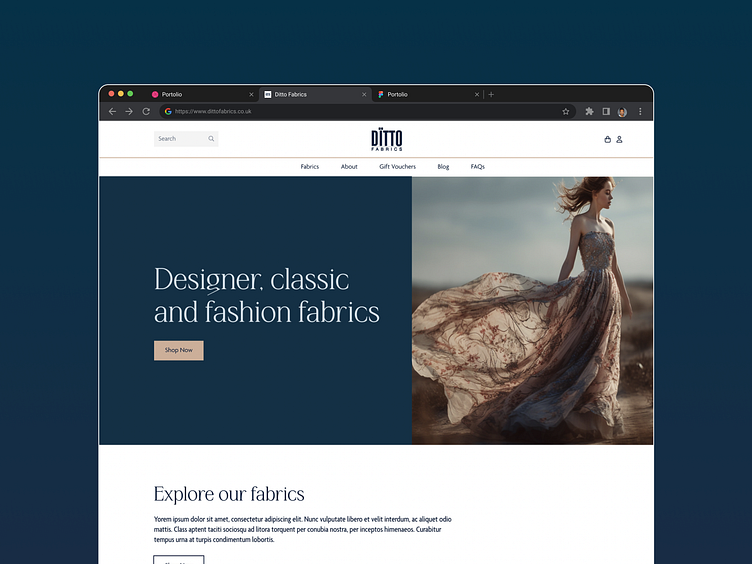Open a new tab with the plus icon
Viewport: 752px width, 564px height.
tap(491, 94)
